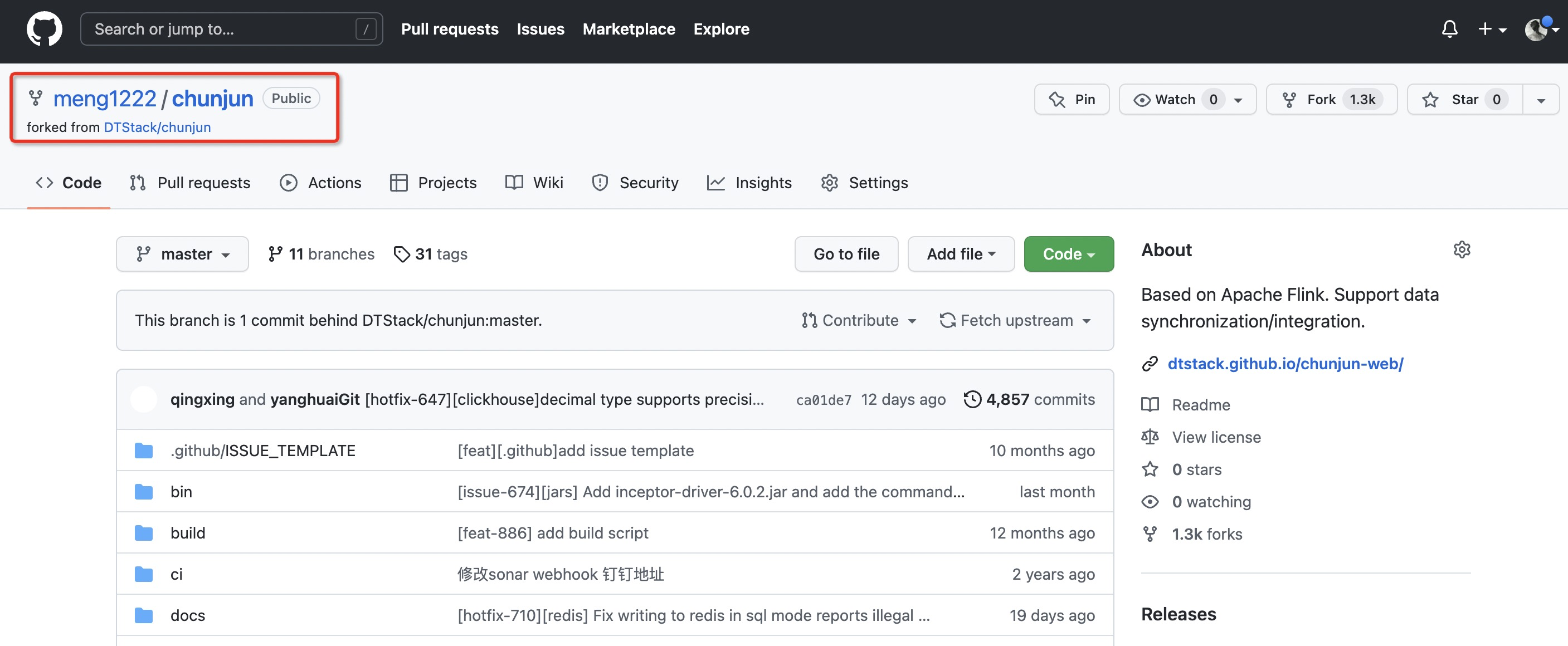Click the 31 tags icon
This screenshot has width=1568, height=646.
tap(402, 255)
